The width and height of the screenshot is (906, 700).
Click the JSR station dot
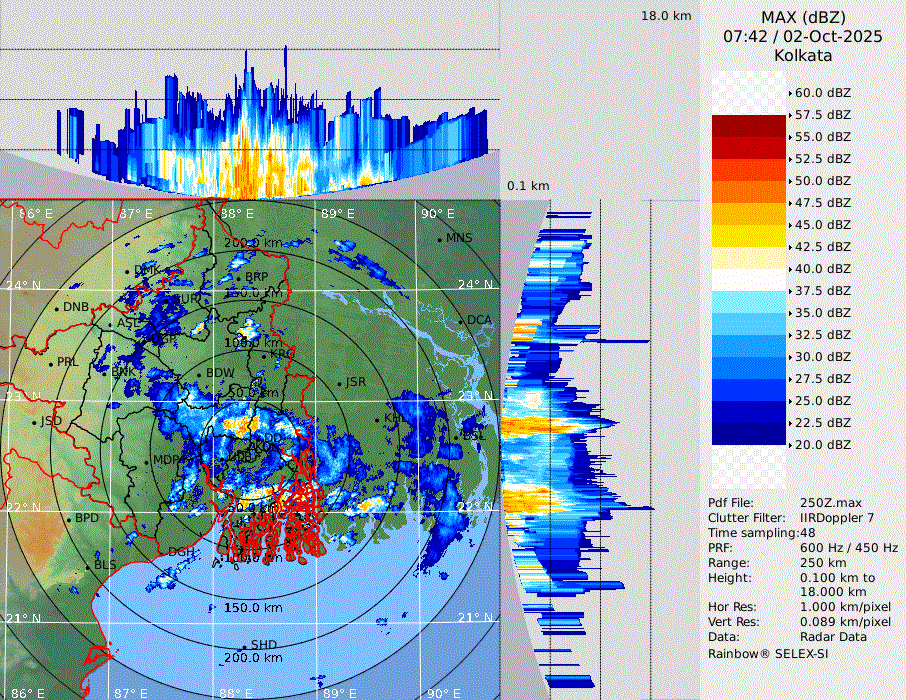pos(339,384)
